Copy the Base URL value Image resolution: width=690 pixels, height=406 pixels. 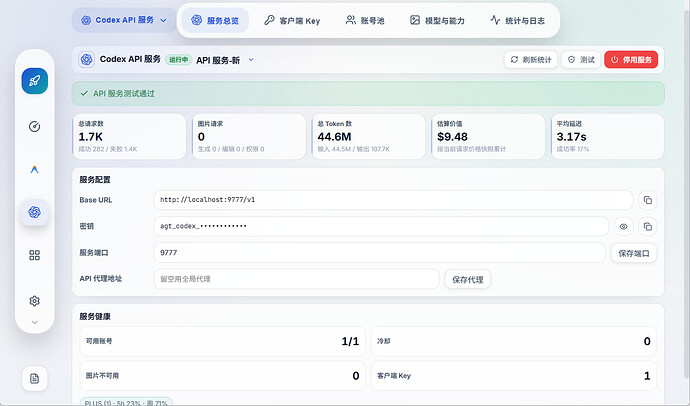coord(647,200)
